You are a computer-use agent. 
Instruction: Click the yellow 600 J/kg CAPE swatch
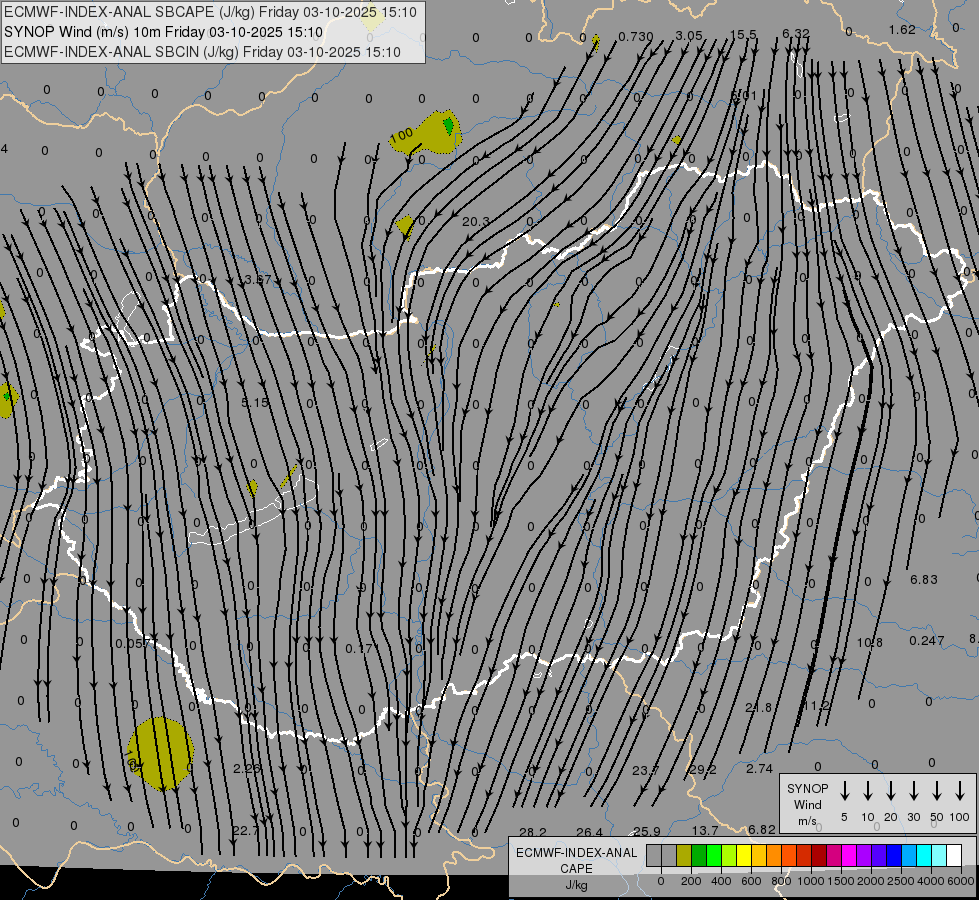point(744,855)
